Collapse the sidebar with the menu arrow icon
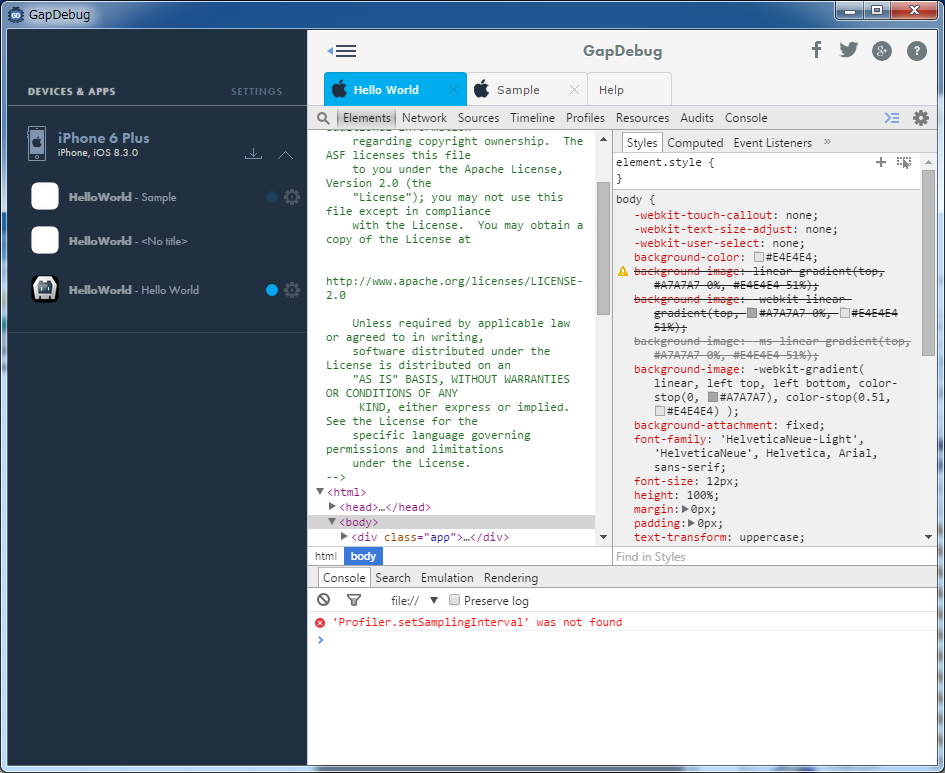The image size is (945, 773). pyautogui.click(x=341, y=51)
